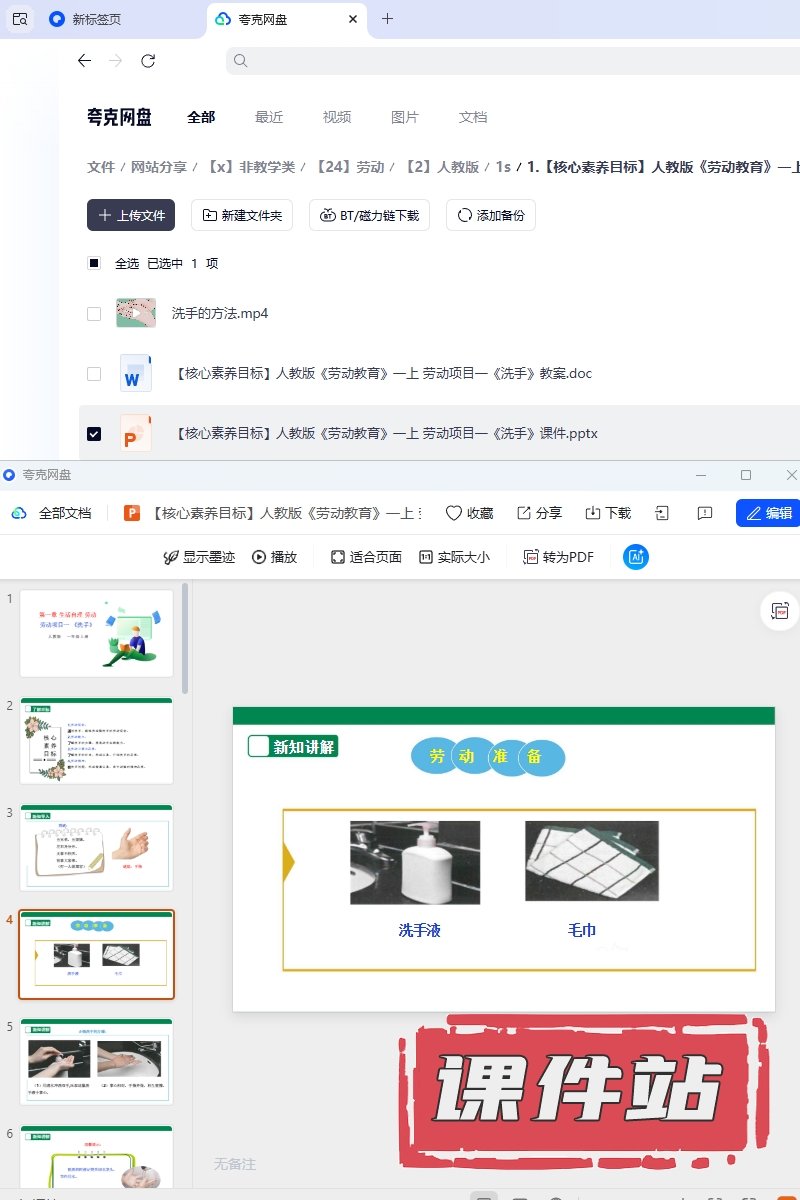Click the 收藏 heart icon
The height and width of the screenshot is (1200, 800).
tap(454, 513)
